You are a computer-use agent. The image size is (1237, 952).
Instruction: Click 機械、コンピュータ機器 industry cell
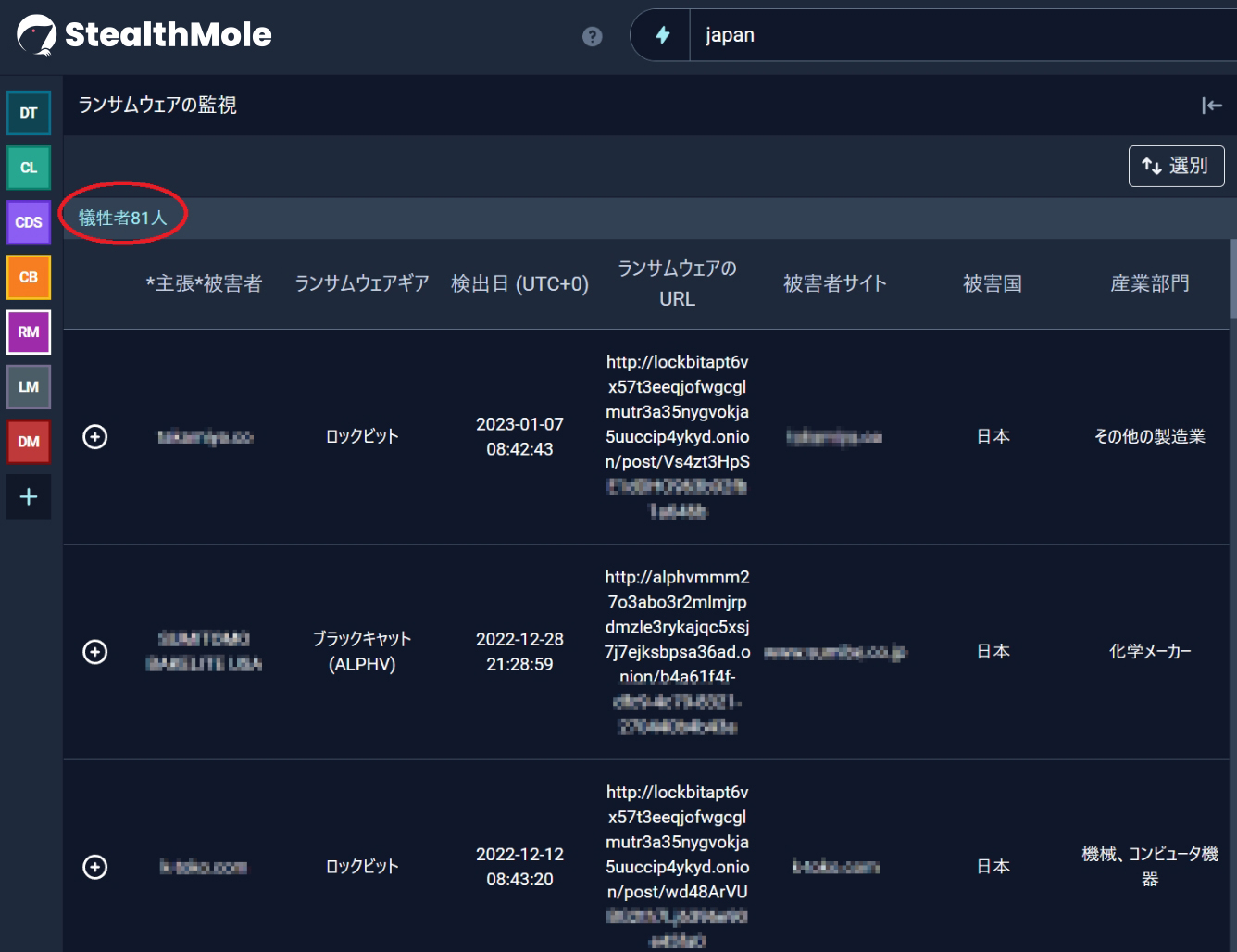pos(1150,867)
